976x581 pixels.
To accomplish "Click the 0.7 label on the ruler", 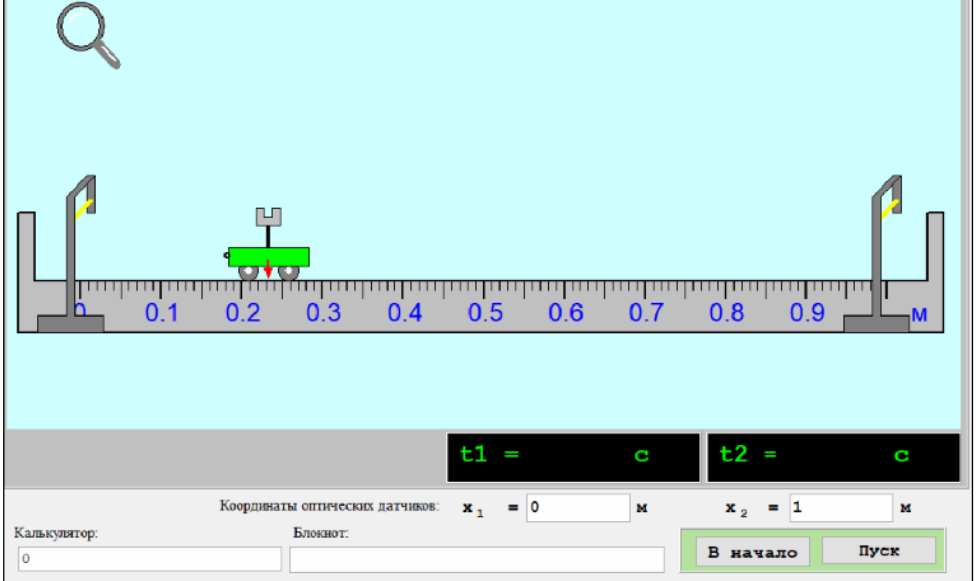I will [x=647, y=312].
